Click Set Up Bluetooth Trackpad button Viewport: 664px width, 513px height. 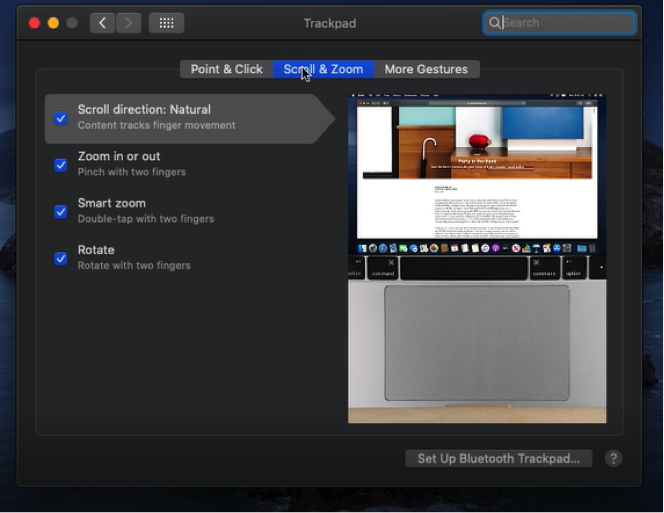point(498,458)
